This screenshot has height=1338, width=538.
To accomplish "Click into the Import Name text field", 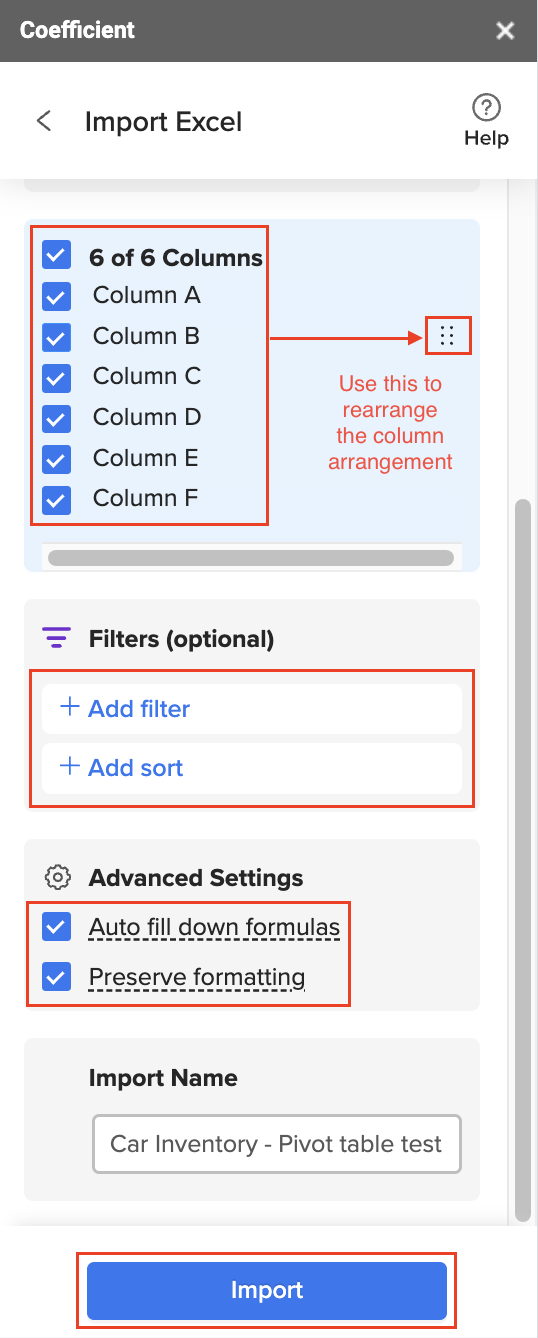I will pyautogui.click(x=277, y=1143).
